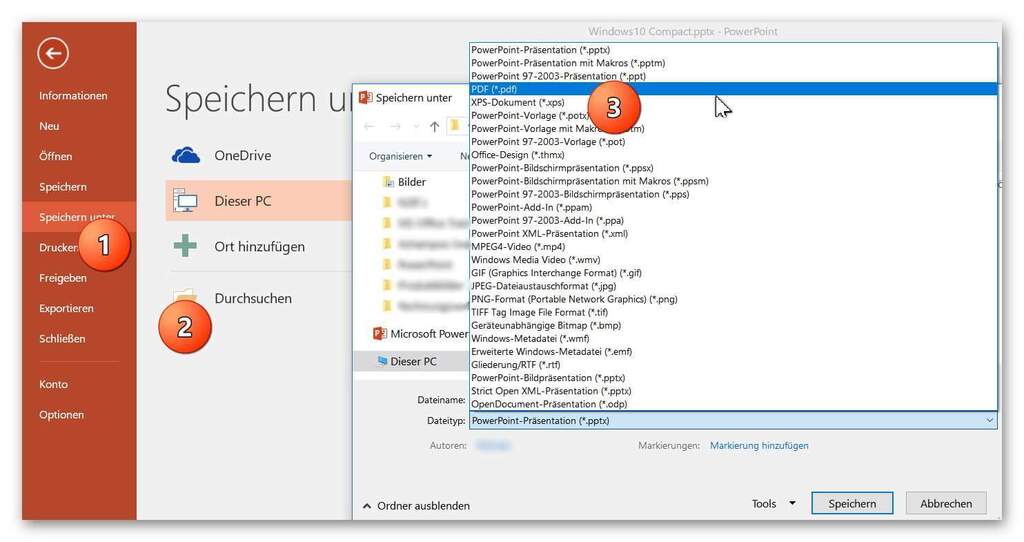Select PNG-Format (Portable Network Graphics)

point(733,299)
